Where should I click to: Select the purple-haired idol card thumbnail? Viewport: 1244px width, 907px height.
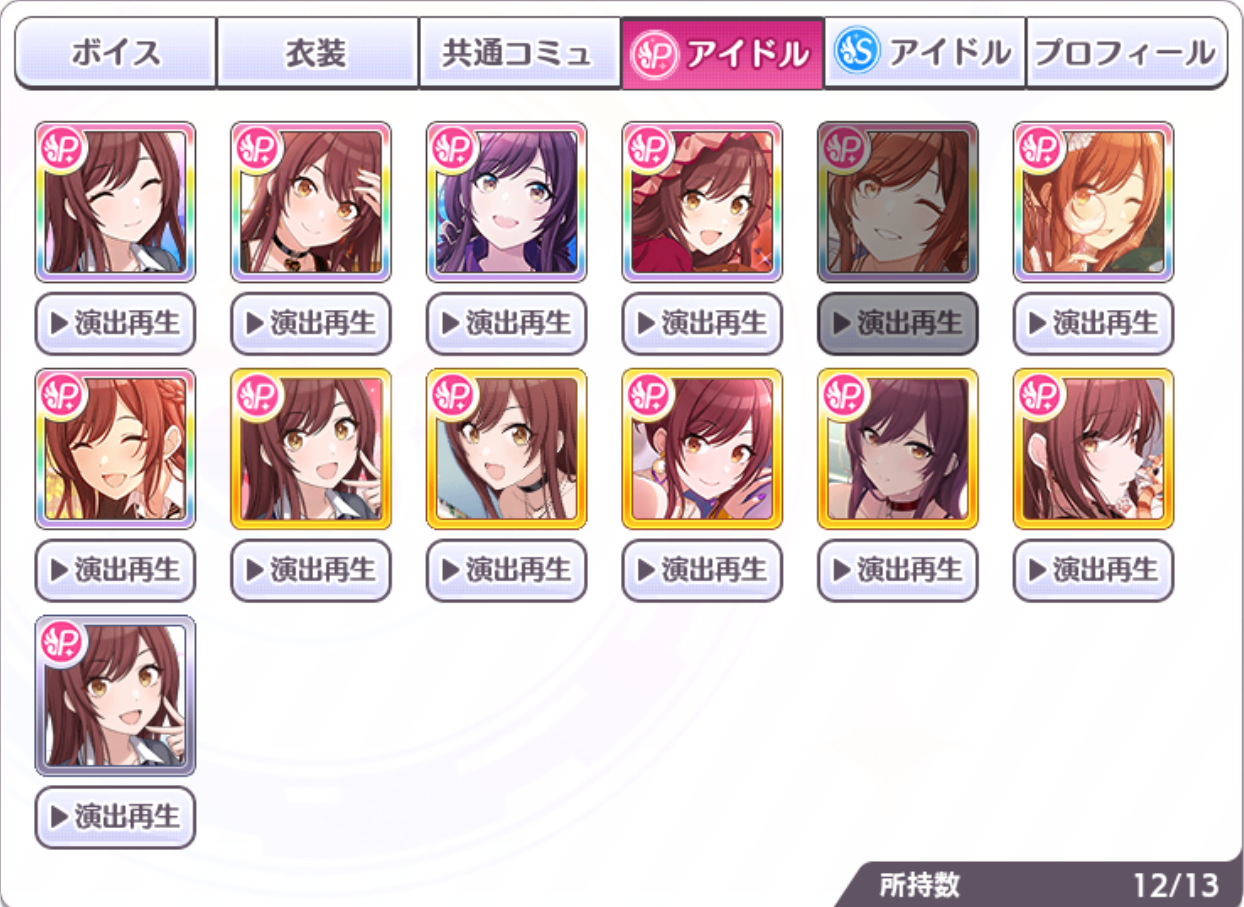pos(507,202)
